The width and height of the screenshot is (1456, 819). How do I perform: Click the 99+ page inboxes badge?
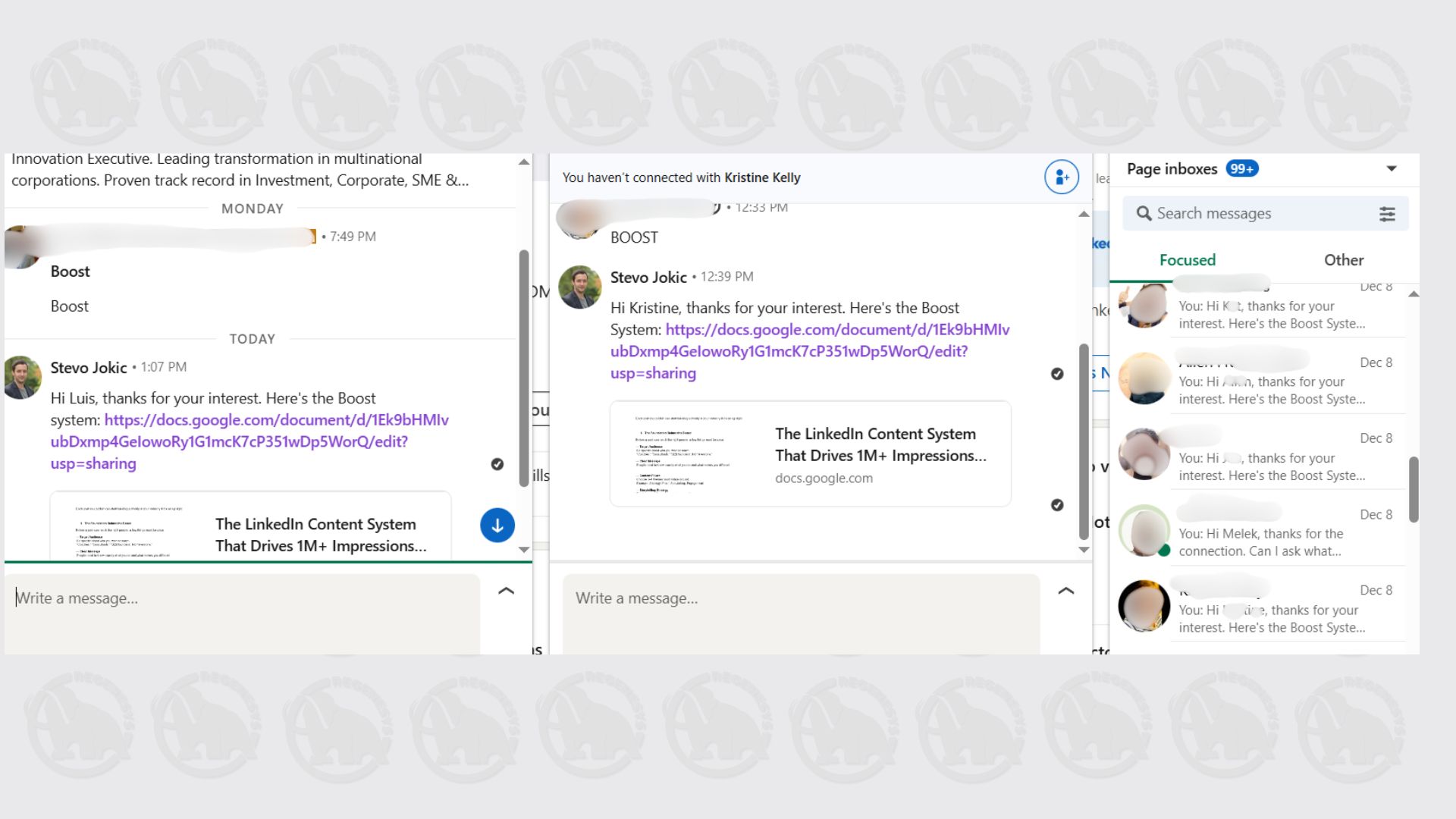[x=1242, y=169]
